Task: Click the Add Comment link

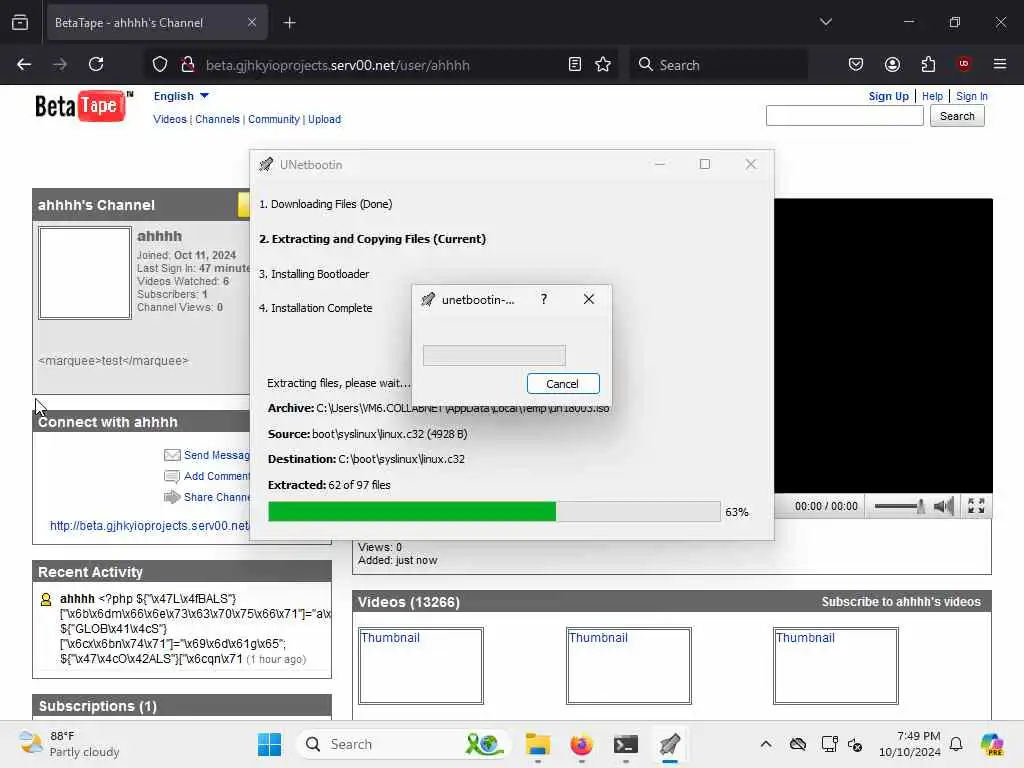Action: 216,476
